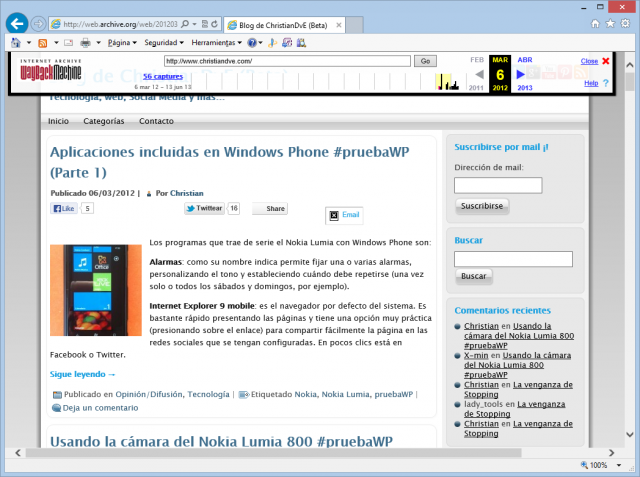Open the Categorías navigation item
The height and width of the screenshot is (477, 640).
click(x=104, y=121)
